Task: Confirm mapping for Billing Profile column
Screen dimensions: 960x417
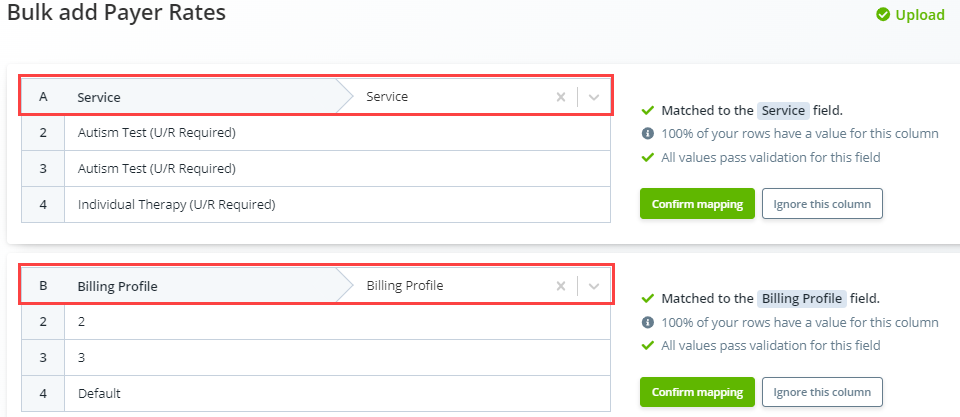Action: tap(697, 392)
